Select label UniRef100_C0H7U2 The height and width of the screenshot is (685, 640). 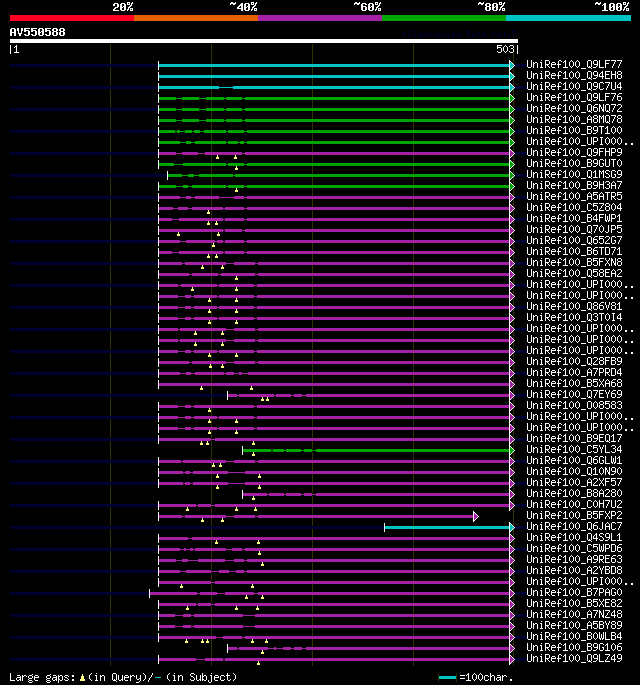(574, 505)
